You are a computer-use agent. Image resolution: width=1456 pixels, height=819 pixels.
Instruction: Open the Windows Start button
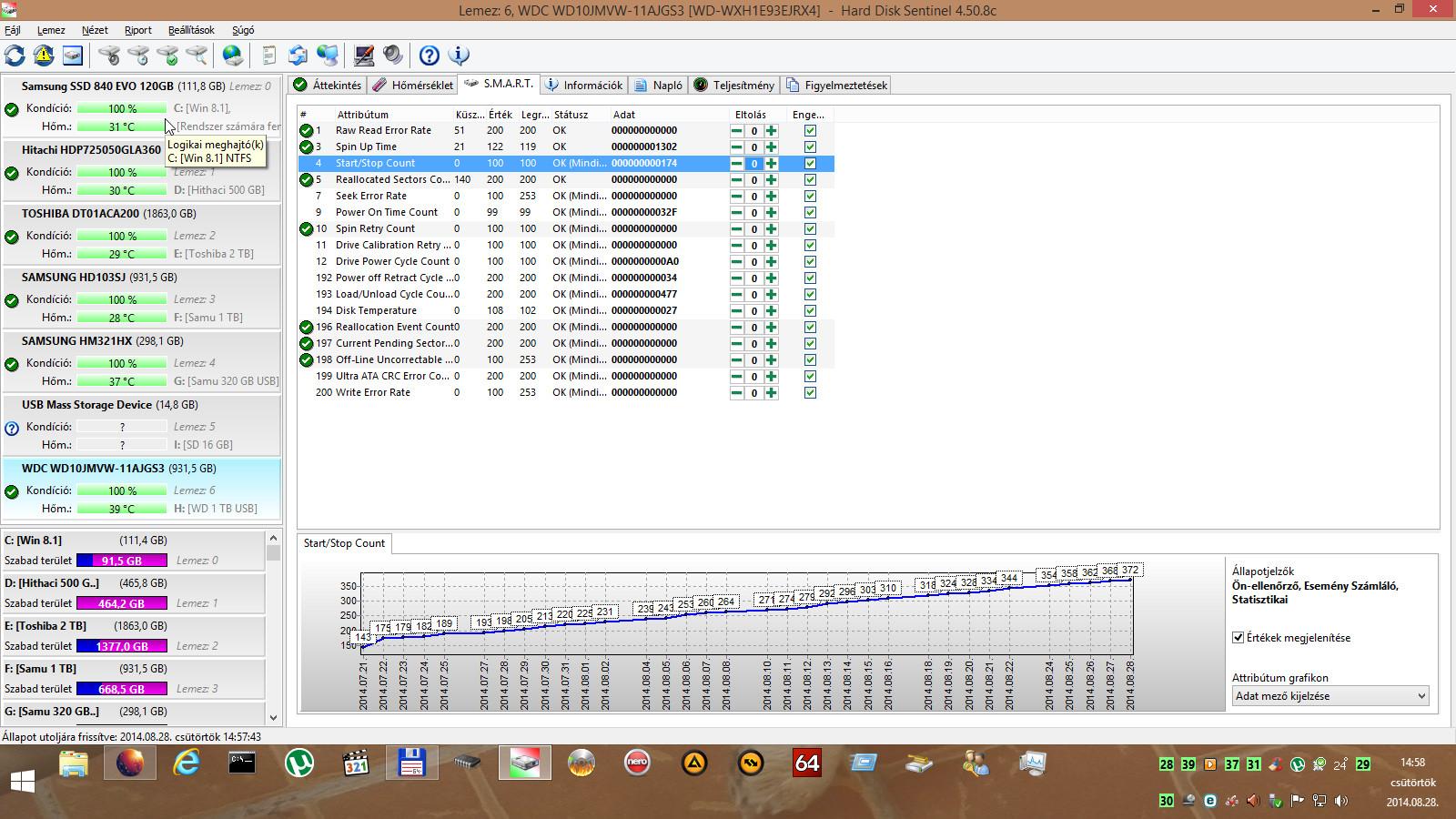click(23, 781)
